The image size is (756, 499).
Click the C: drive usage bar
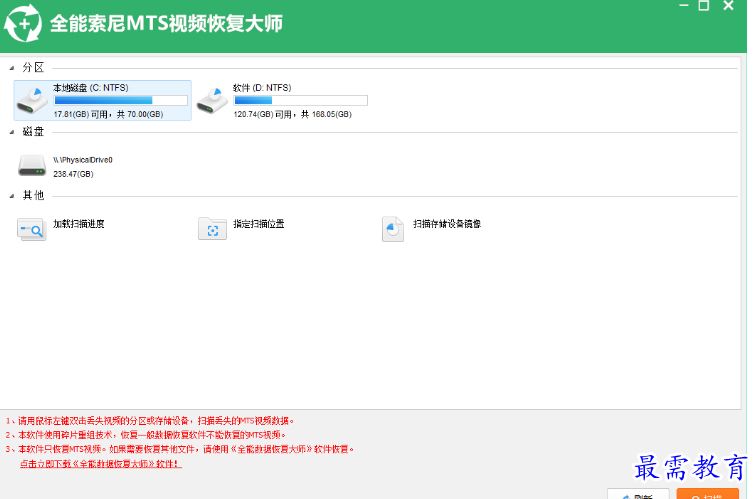[120, 100]
